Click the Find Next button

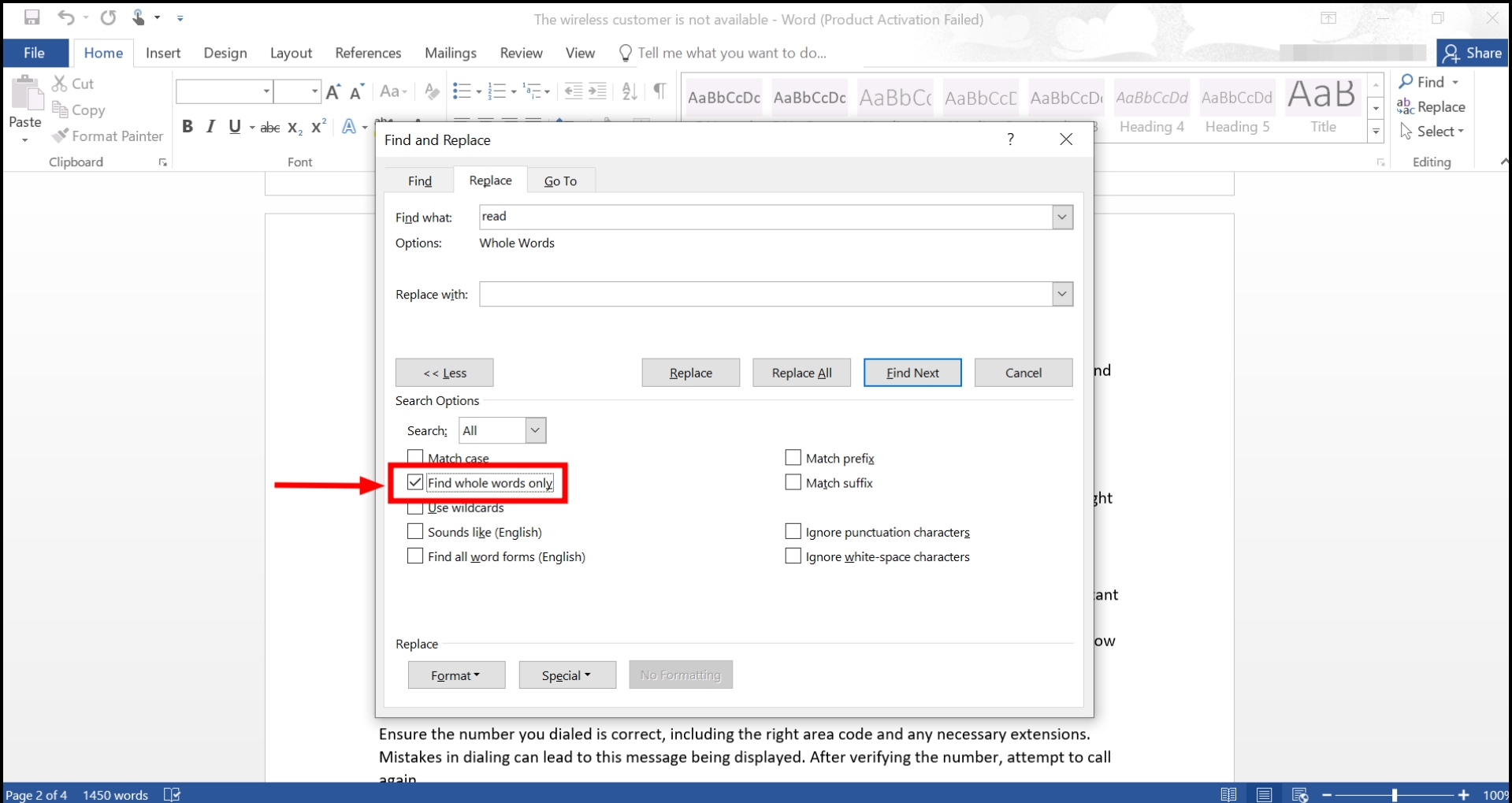tap(912, 373)
